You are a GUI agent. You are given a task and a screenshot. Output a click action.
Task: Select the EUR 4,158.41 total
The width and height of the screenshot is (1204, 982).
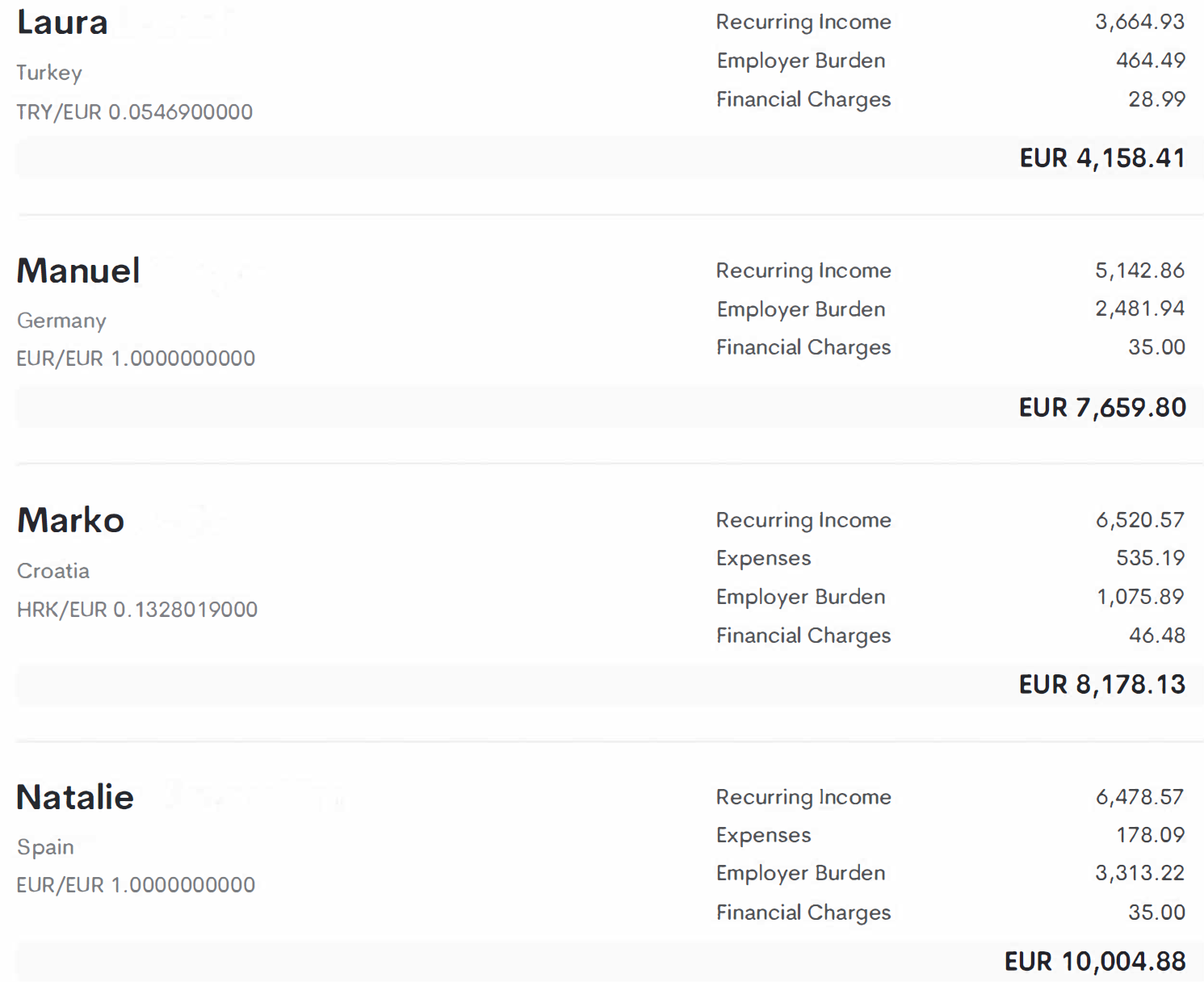(x=1101, y=157)
